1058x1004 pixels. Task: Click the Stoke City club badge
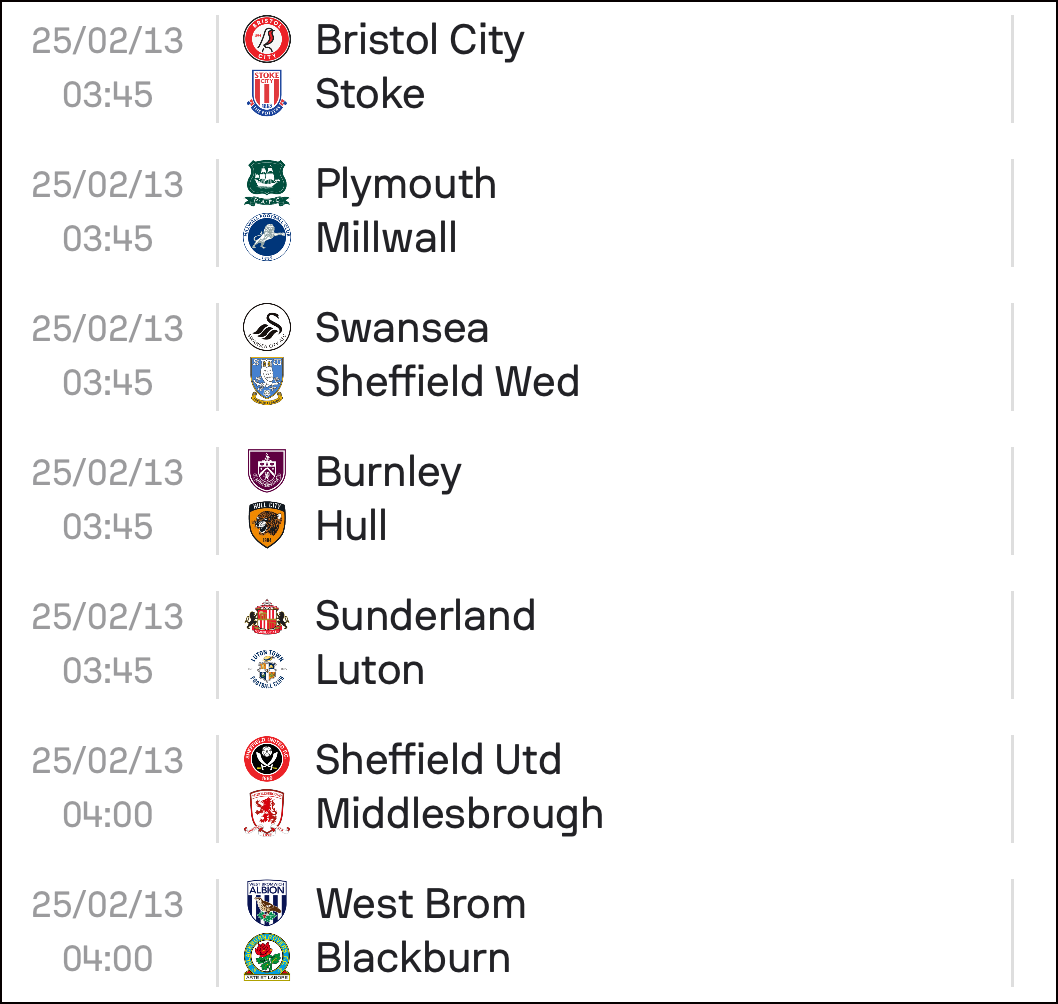point(267,93)
